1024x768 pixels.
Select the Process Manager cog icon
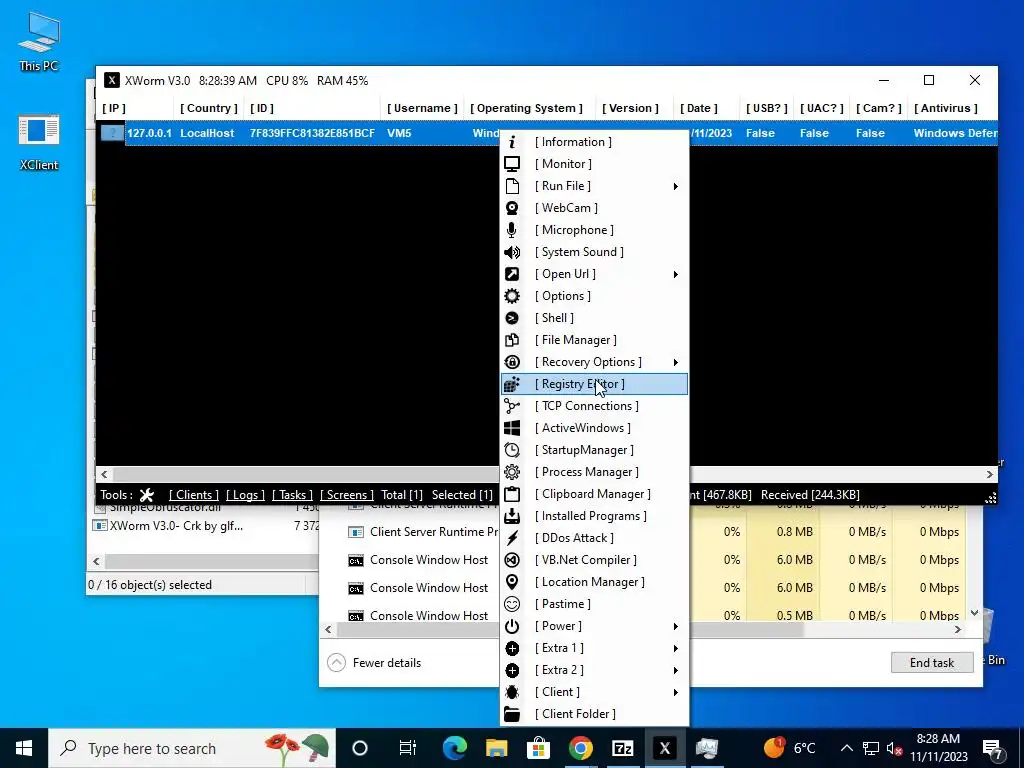pyautogui.click(x=512, y=472)
